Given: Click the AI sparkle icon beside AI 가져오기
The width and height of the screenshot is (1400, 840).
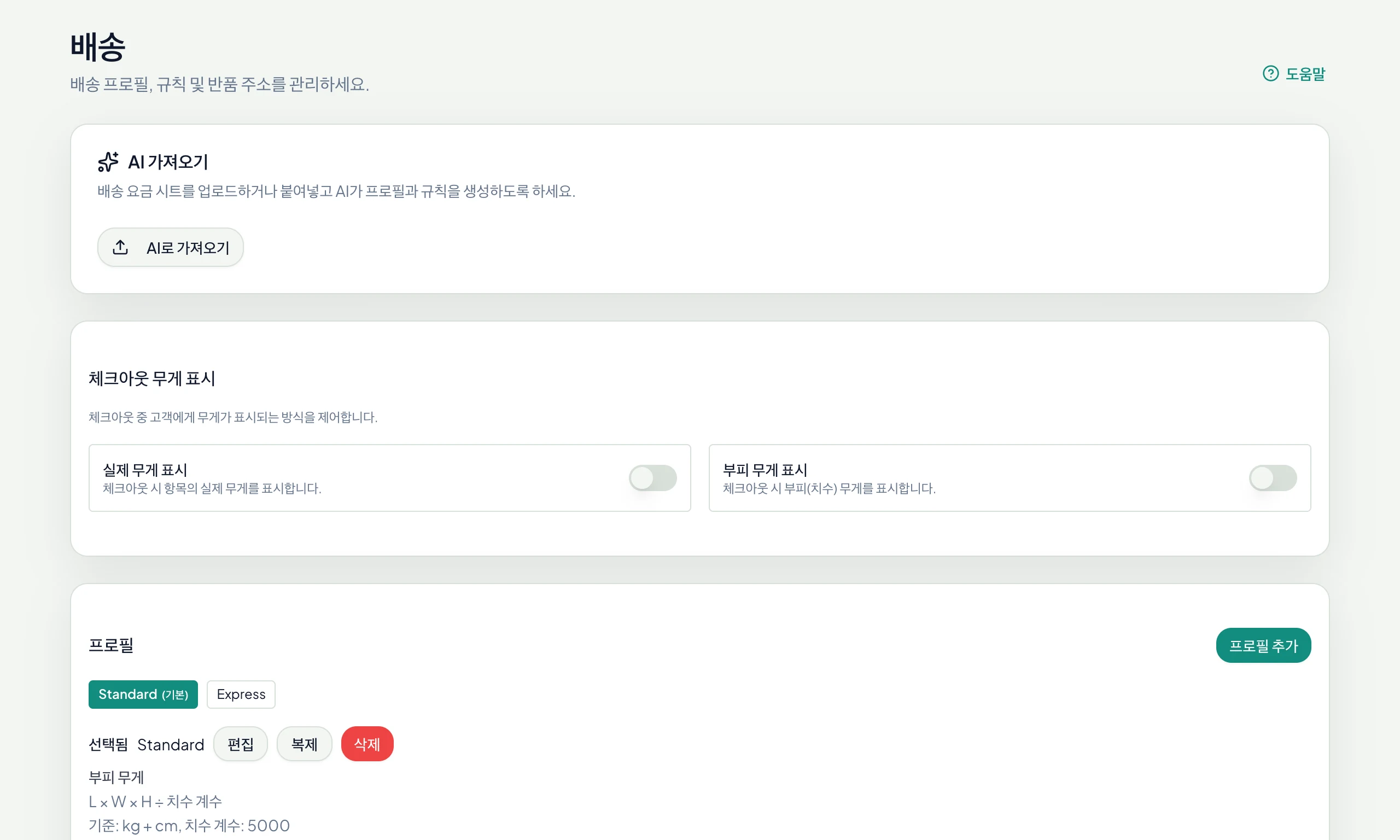Looking at the screenshot, I should click(x=108, y=162).
